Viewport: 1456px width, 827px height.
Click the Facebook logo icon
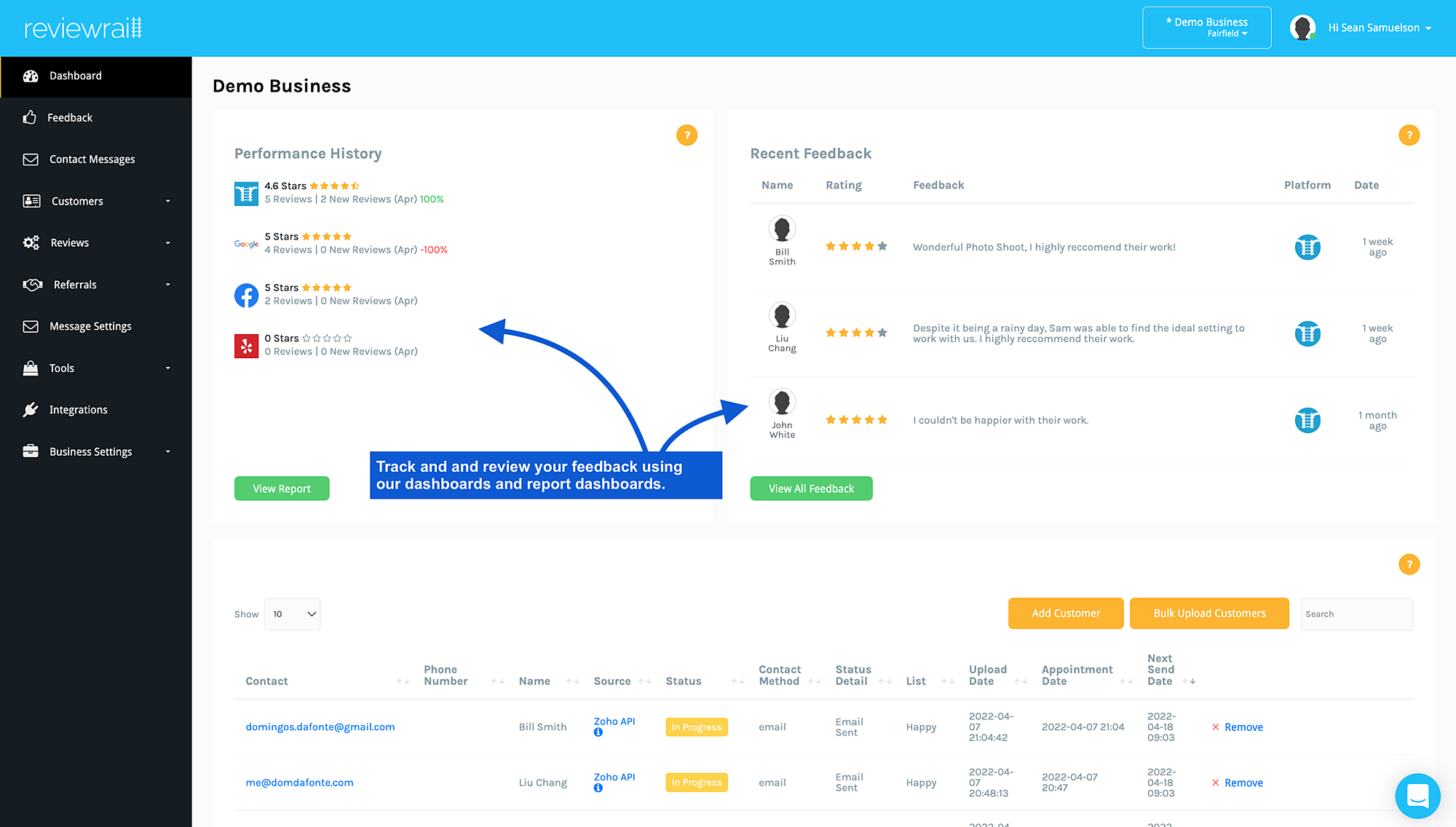click(x=246, y=295)
